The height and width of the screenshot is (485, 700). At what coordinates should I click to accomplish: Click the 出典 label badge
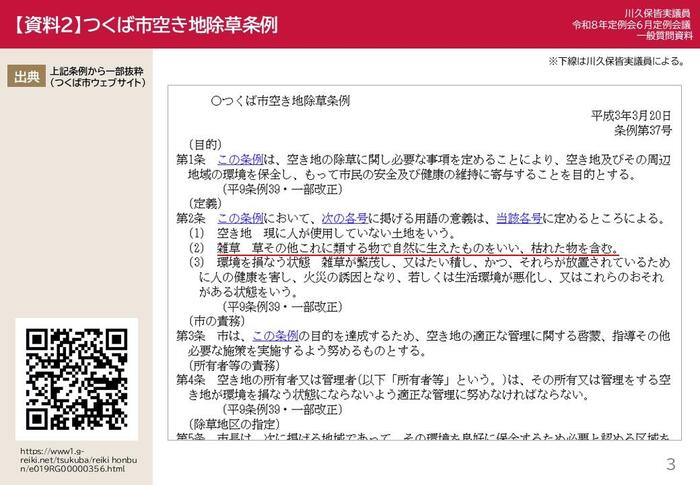click(26, 76)
